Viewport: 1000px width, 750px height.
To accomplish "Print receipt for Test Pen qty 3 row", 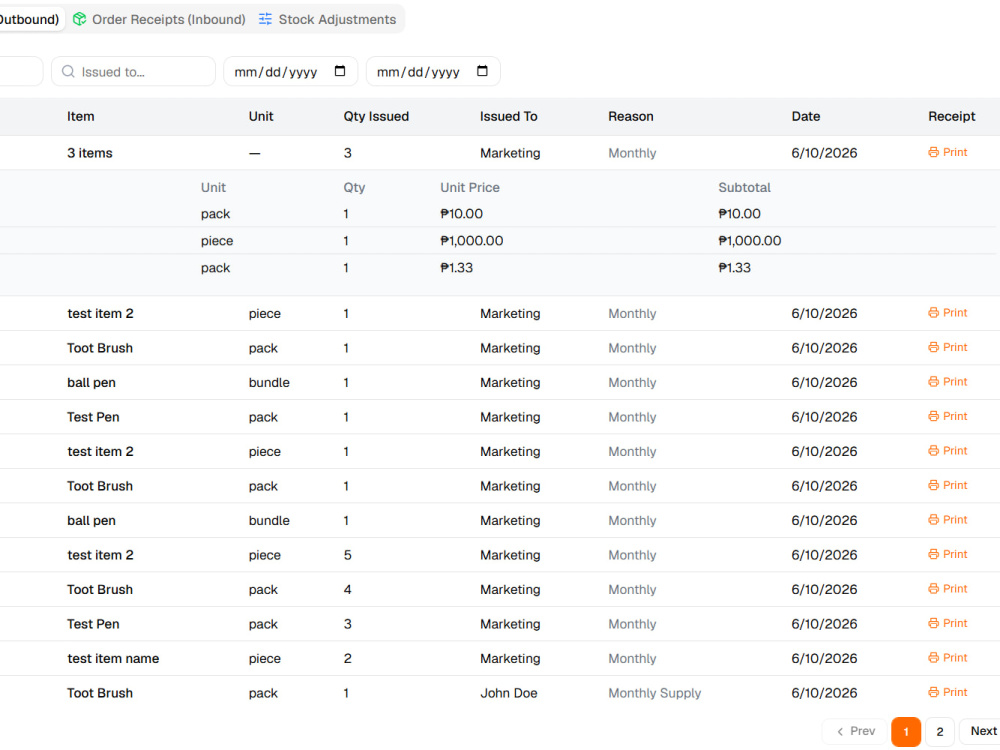I will coord(948,623).
